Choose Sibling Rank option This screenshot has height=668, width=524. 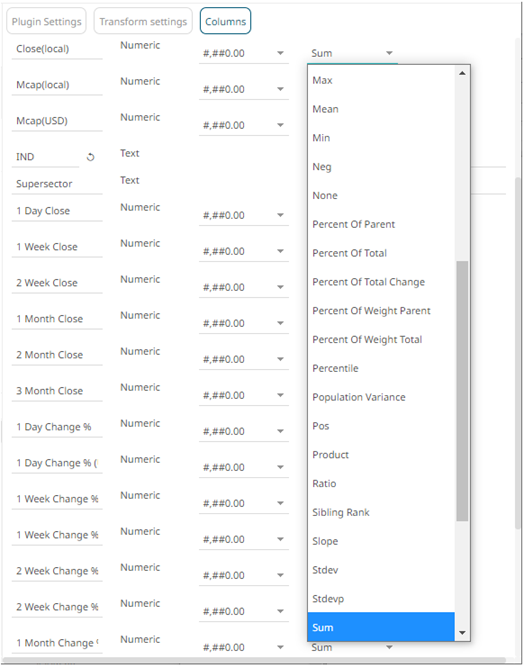381,513
